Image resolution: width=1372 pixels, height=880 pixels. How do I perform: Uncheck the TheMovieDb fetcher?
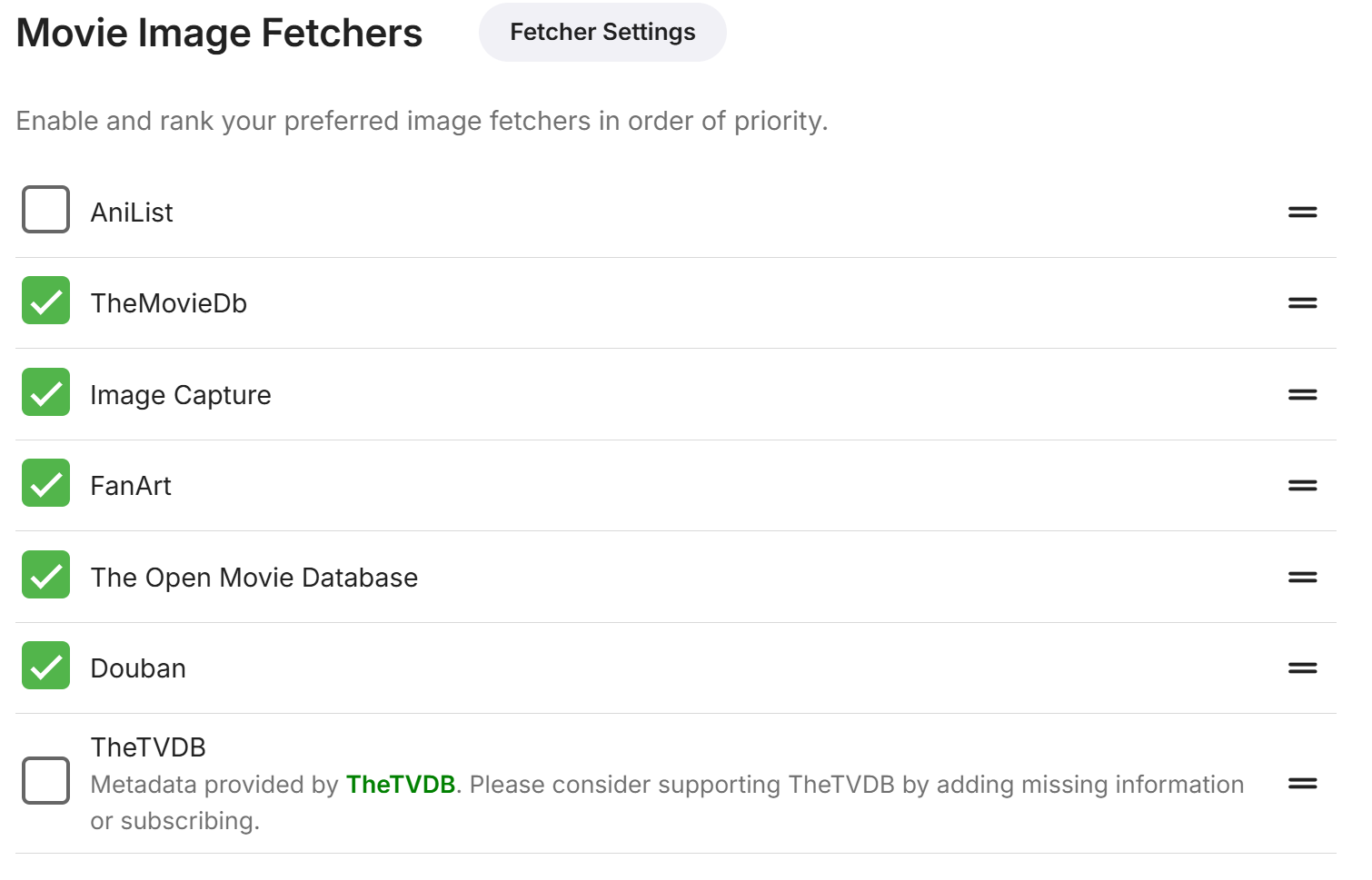45,301
